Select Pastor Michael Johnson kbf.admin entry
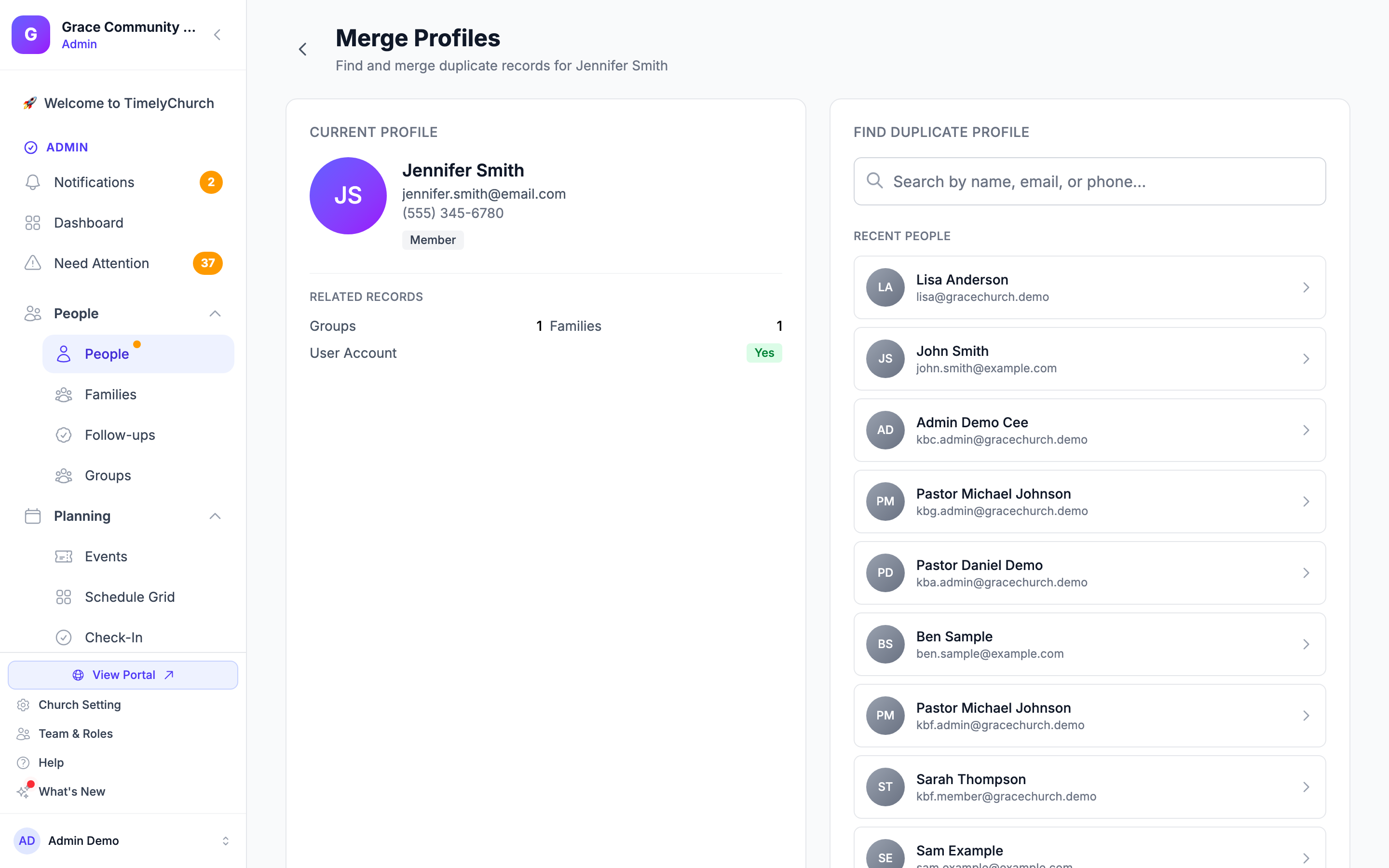Screen dimensions: 1389x868 coord(1089,716)
